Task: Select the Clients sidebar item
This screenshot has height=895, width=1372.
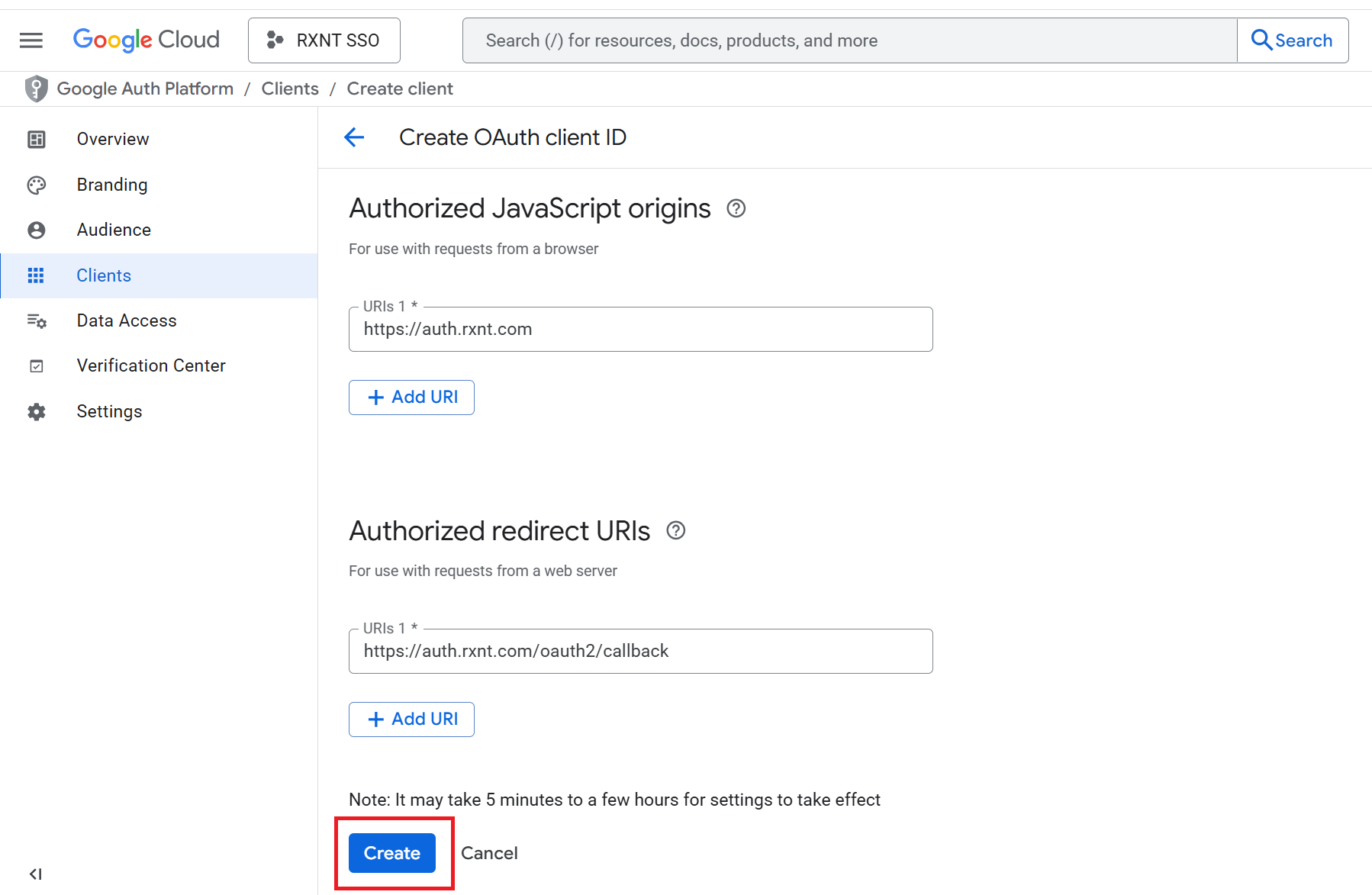Action: tap(104, 275)
